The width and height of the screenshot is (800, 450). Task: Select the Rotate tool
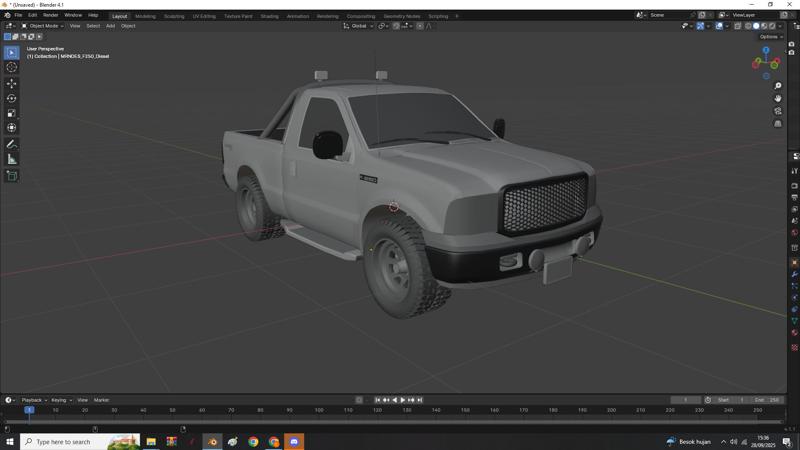[12, 98]
